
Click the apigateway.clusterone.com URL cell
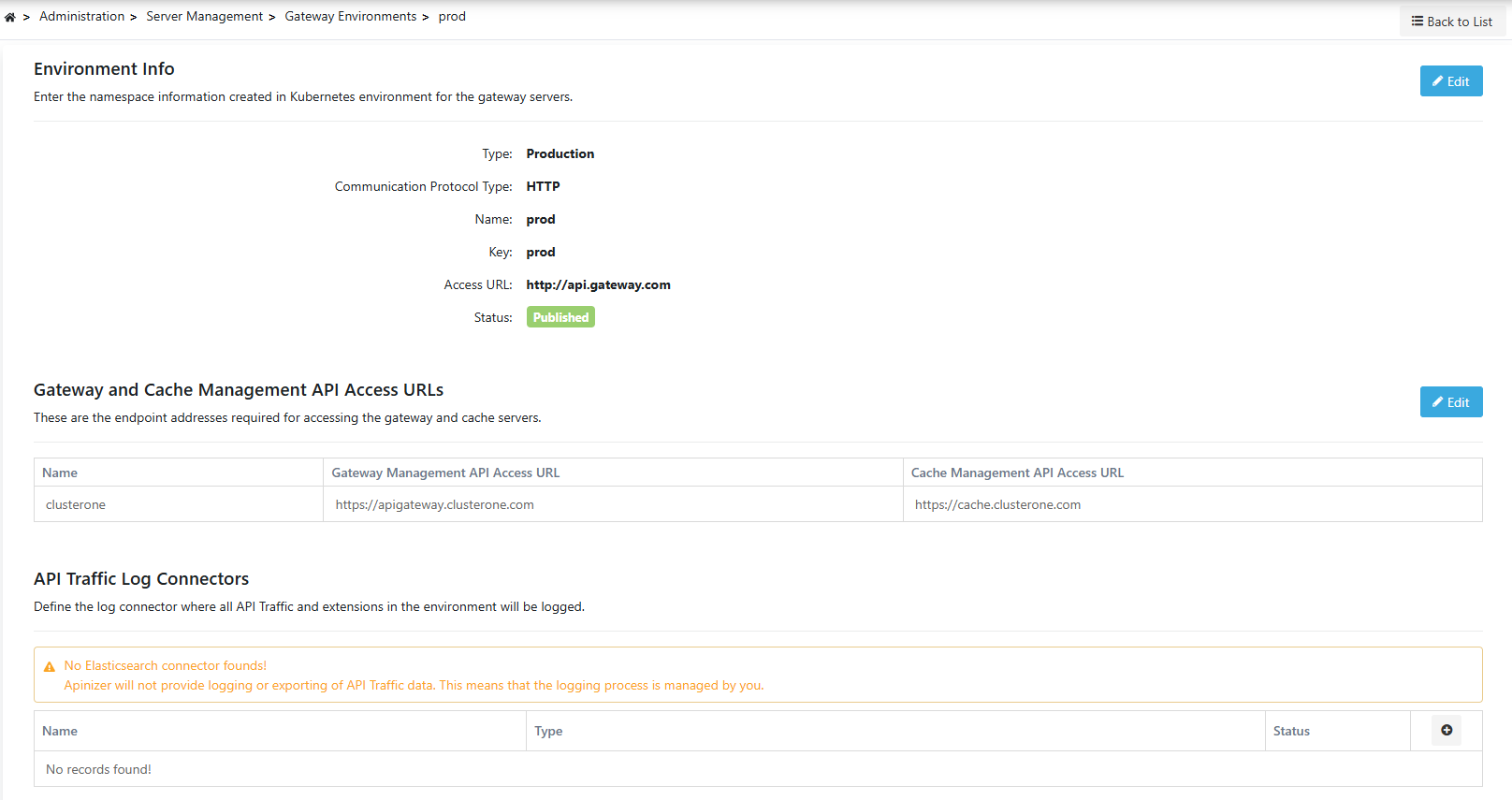(x=435, y=504)
